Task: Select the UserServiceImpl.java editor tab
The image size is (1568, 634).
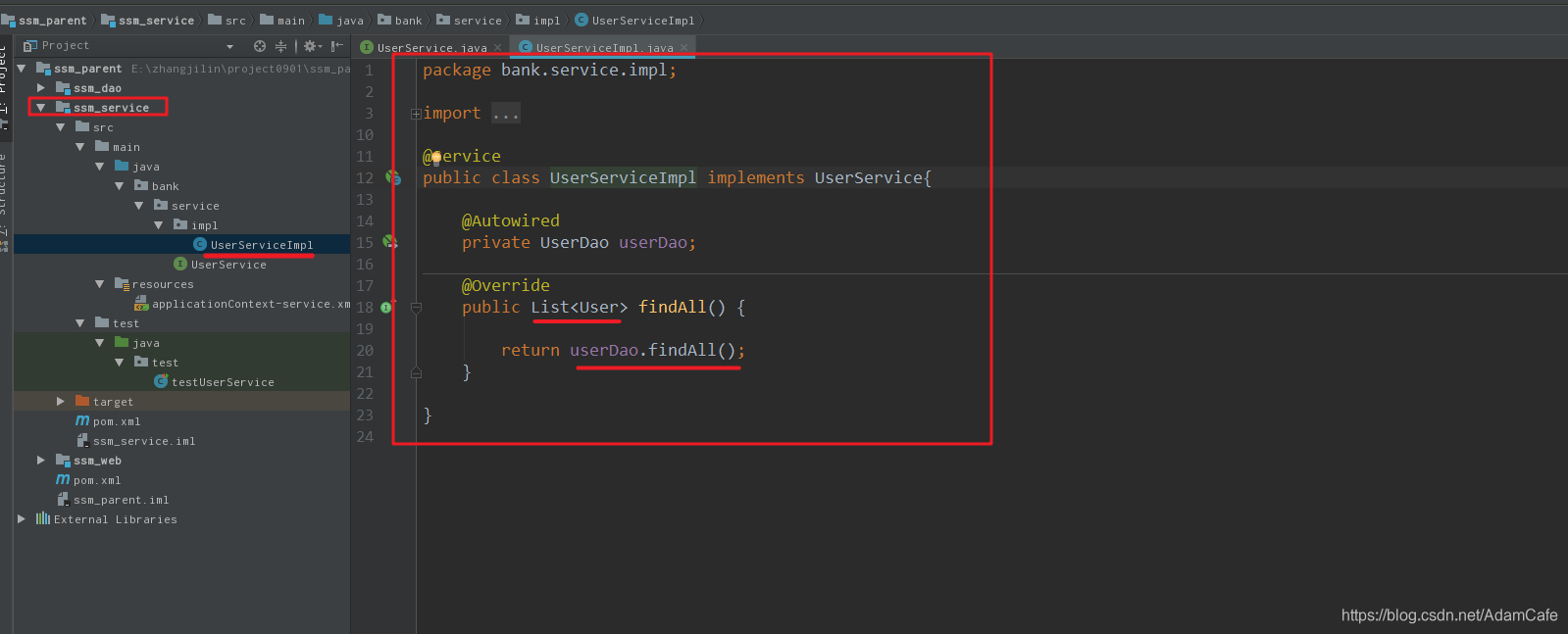Action: click(604, 47)
